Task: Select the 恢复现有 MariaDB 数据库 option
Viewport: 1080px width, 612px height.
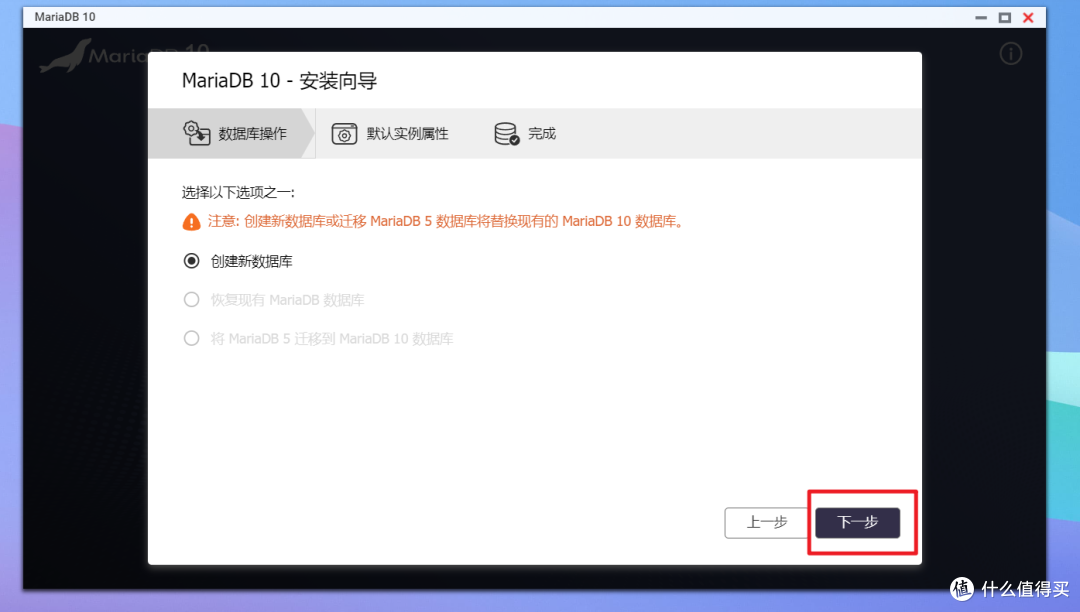Action: pyautogui.click(x=191, y=299)
